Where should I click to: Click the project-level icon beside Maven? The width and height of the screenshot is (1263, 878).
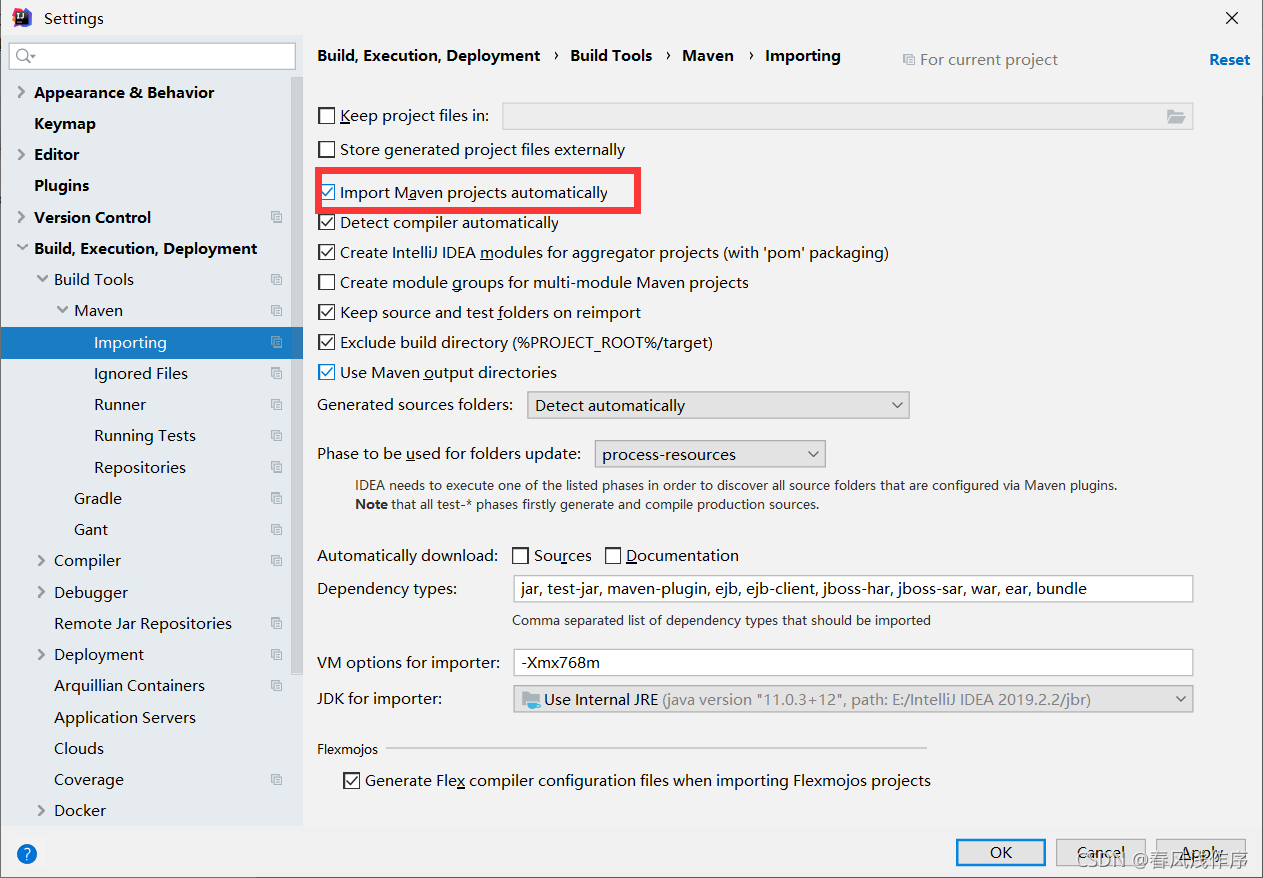point(277,310)
